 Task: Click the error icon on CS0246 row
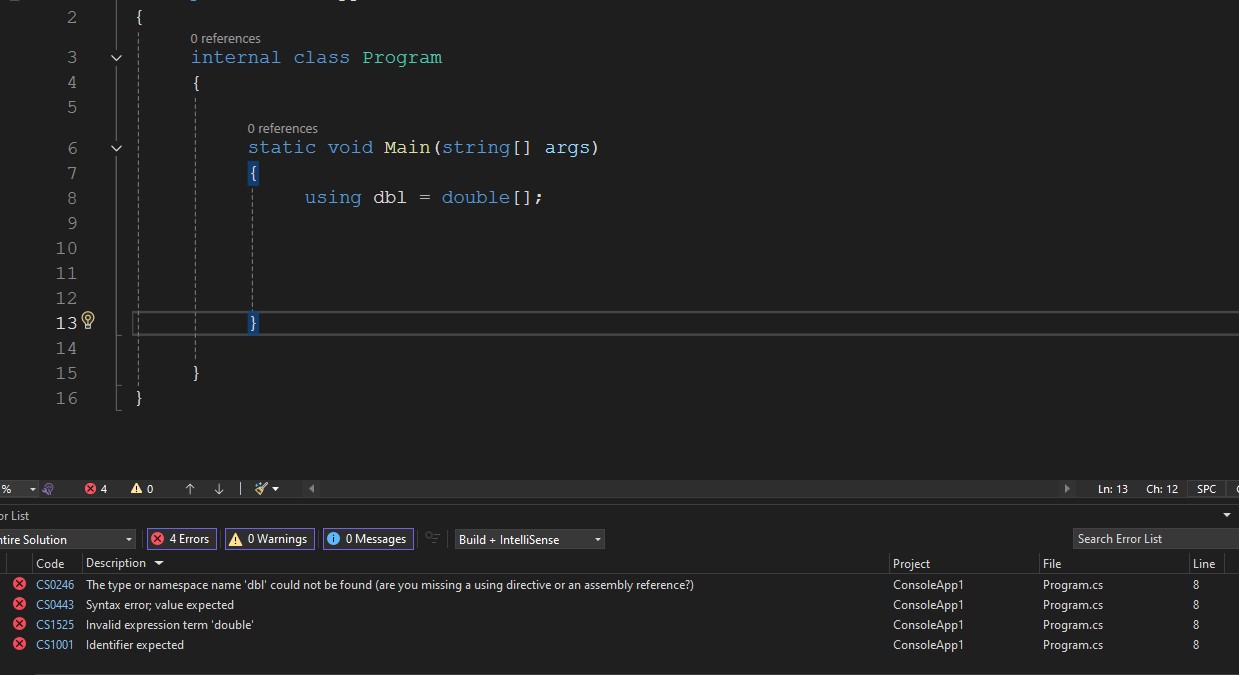click(x=19, y=584)
